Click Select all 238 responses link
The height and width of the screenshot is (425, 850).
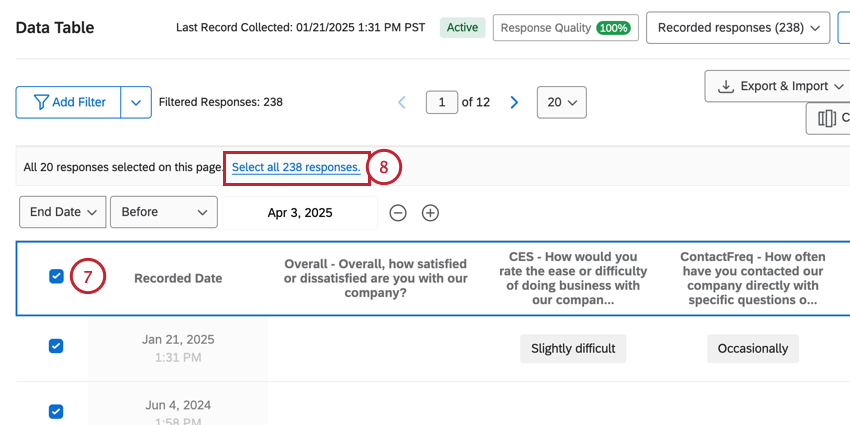click(x=296, y=167)
